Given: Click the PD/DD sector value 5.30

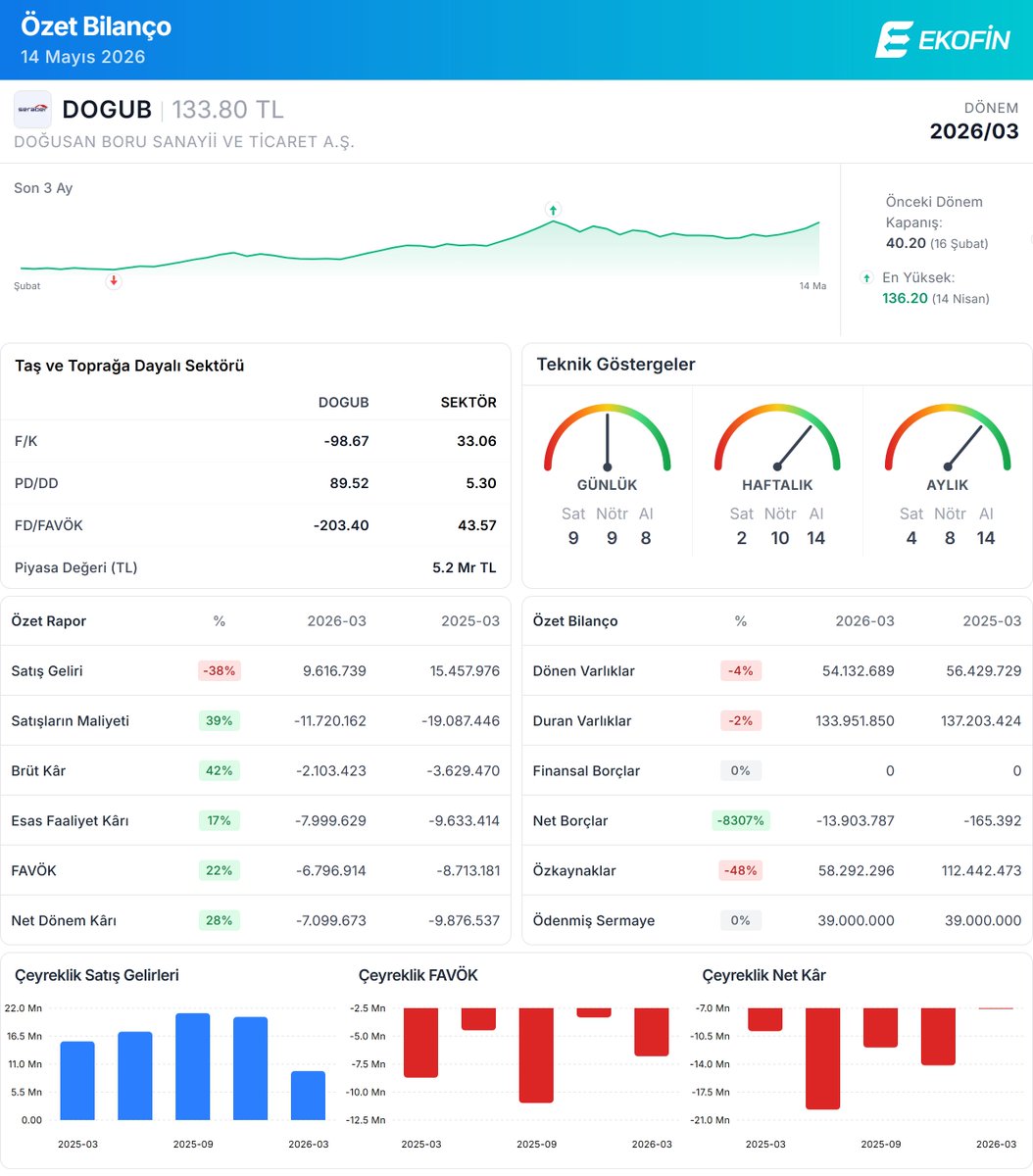Looking at the screenshot, I should pos(482,483).
